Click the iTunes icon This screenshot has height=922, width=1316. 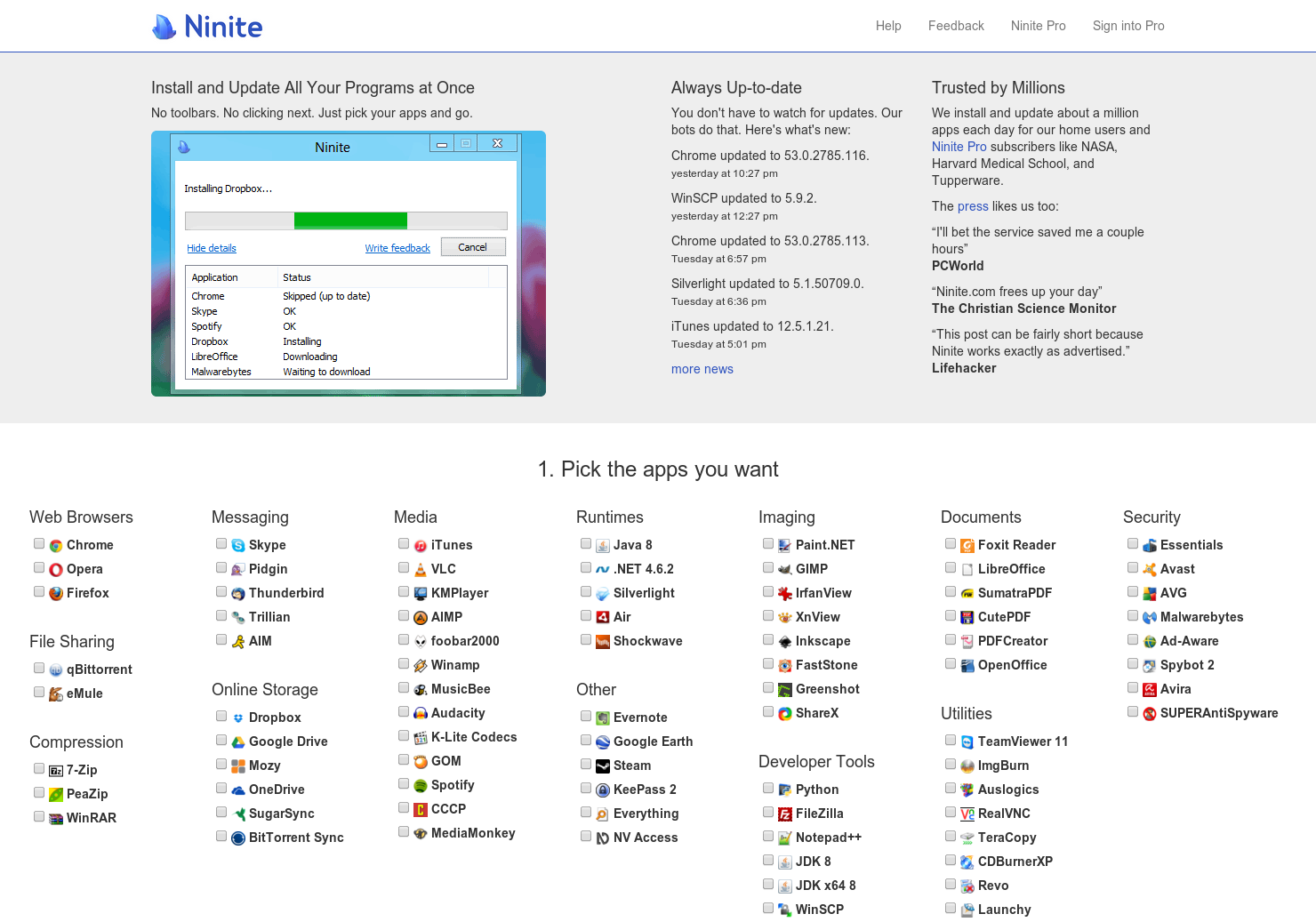421,546
